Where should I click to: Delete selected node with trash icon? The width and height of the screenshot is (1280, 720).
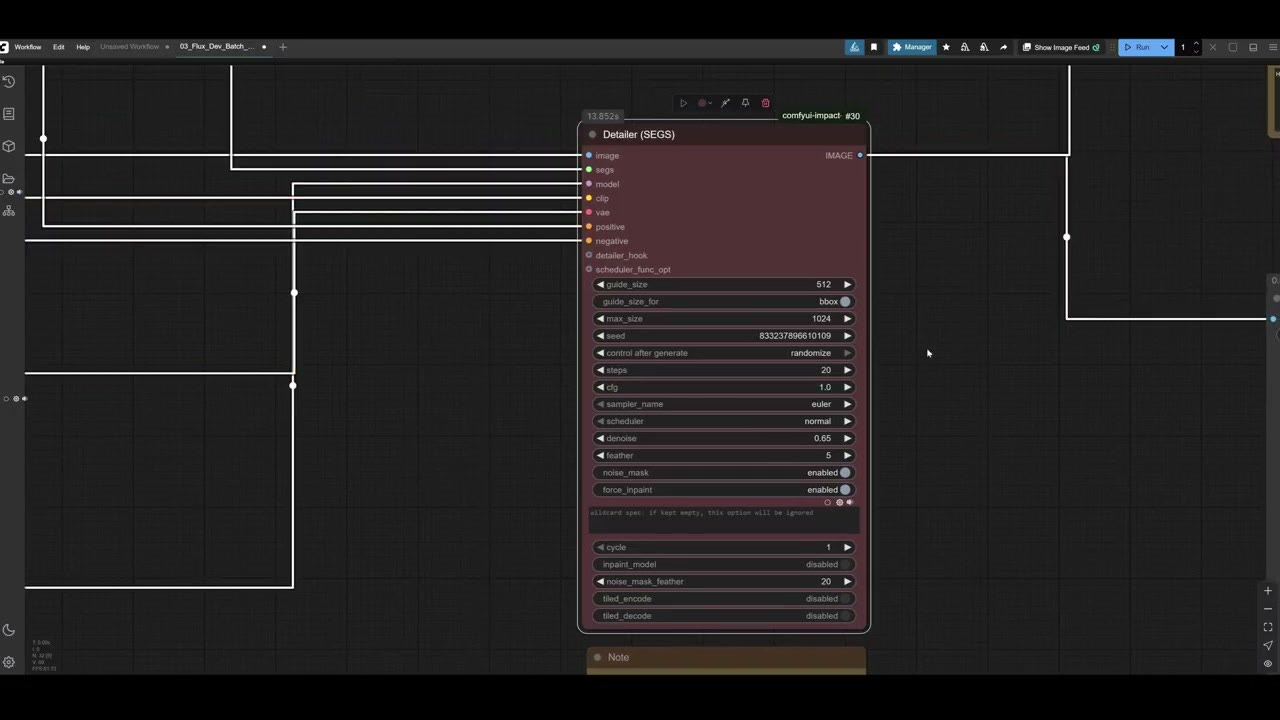pos(766,103)
